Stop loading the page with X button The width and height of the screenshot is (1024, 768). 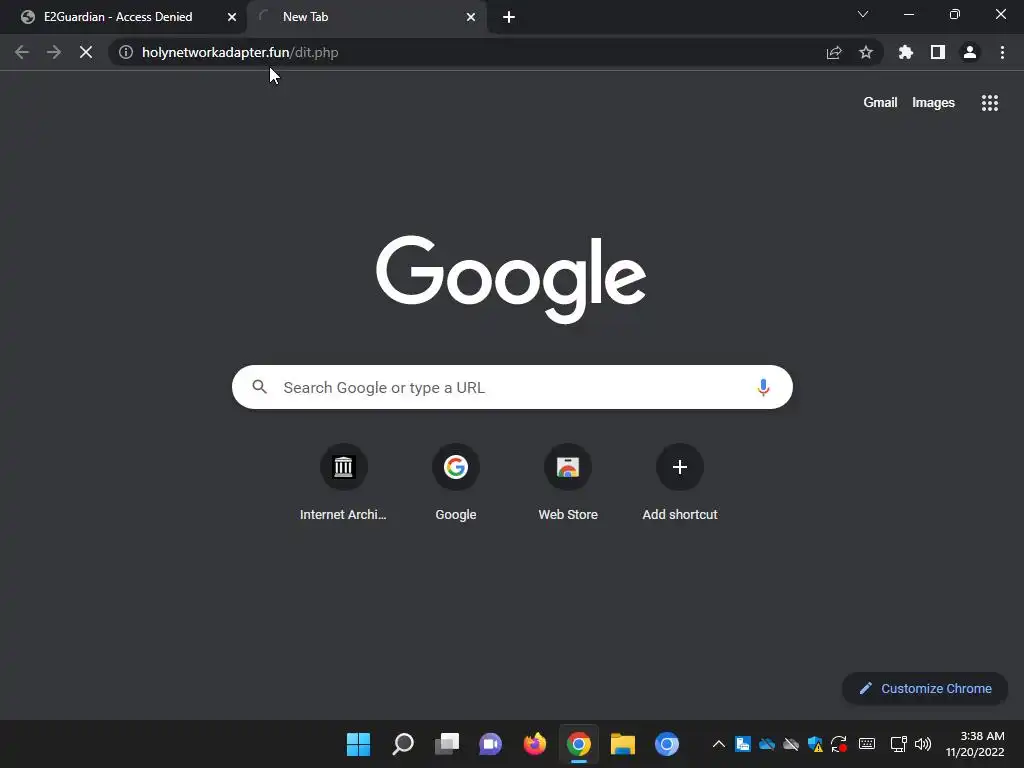(86, 52)
